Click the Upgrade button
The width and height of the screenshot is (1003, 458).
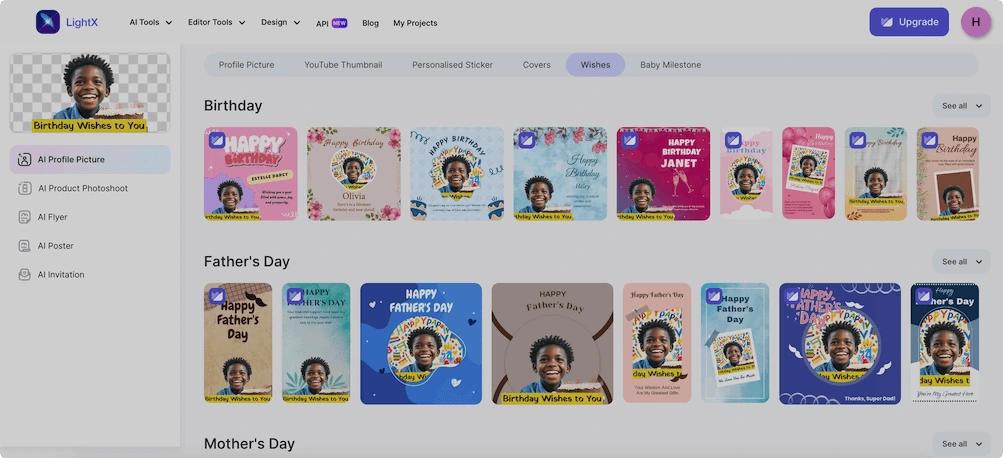click(908, 22)
